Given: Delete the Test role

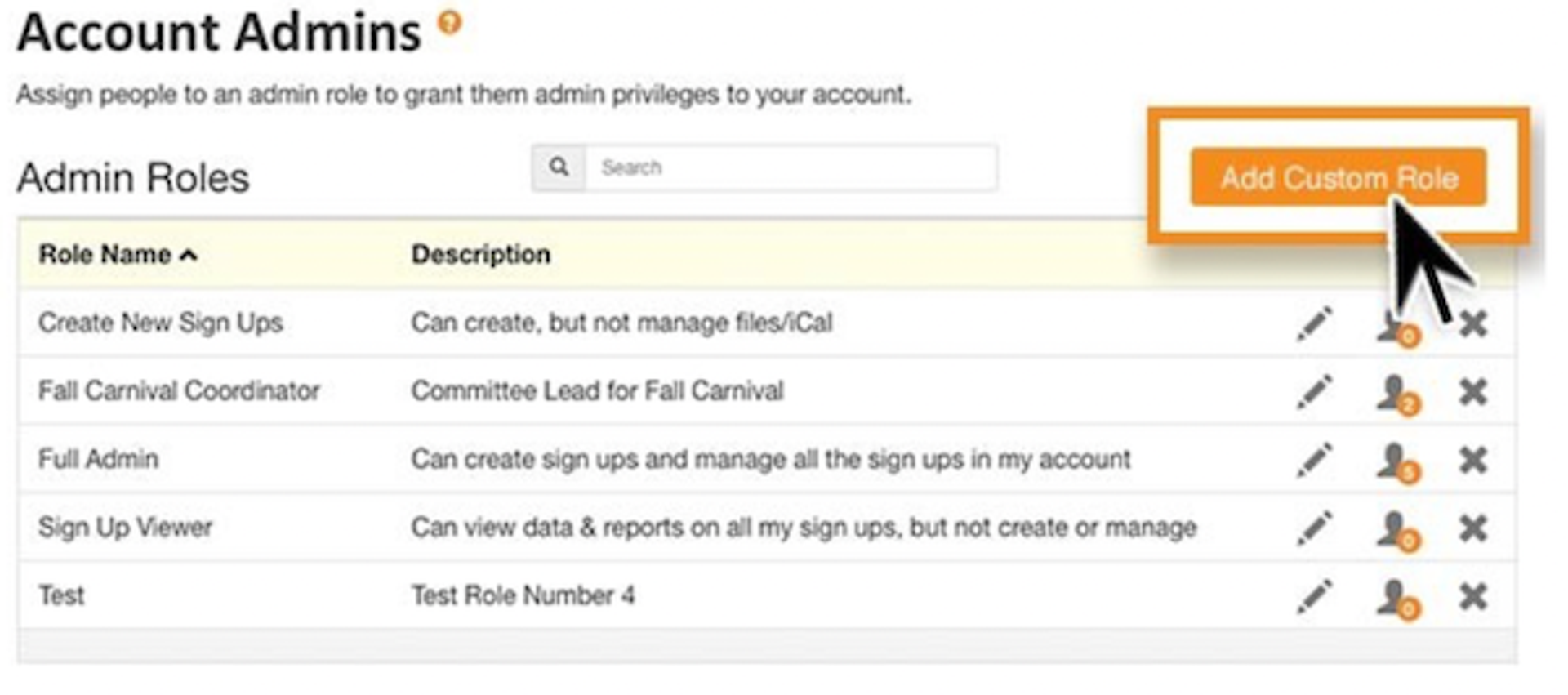Looking at the screenshot, I should tap(1473, 597).
